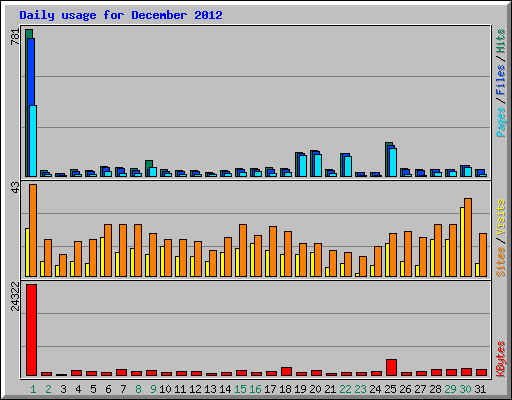Click day label '20' on the x-axis

click(x=315, y=389)
